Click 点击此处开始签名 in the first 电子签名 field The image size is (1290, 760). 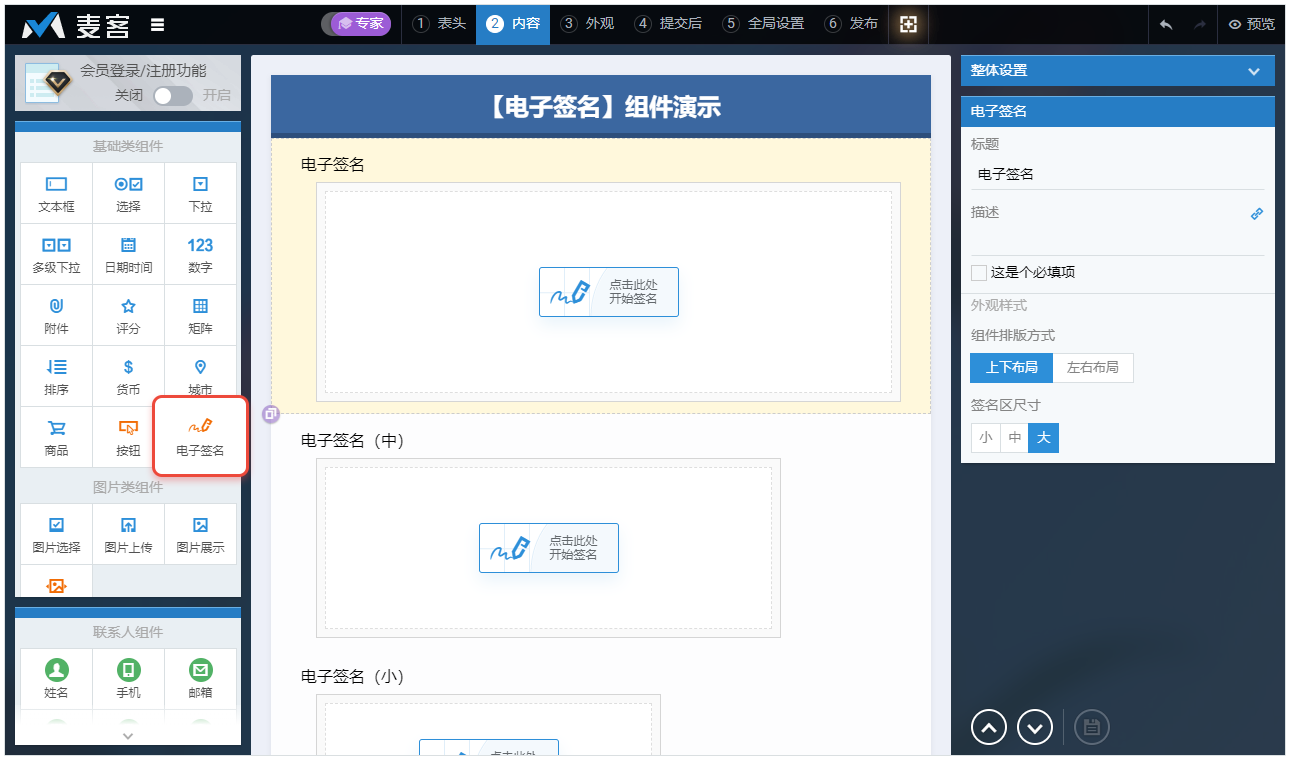(x=609, y=292)
